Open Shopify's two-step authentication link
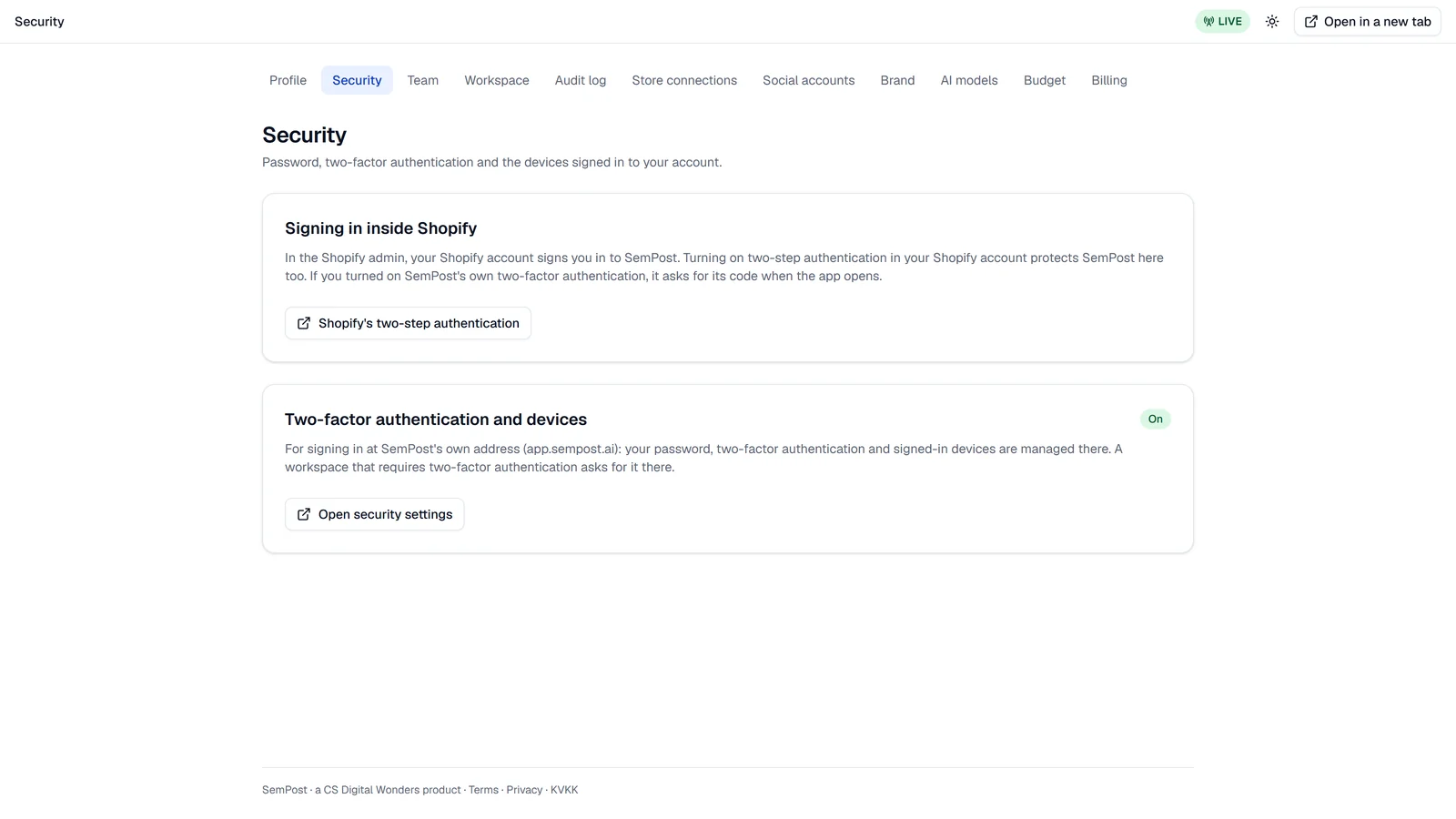1456x819 pixels. [408, 323]
